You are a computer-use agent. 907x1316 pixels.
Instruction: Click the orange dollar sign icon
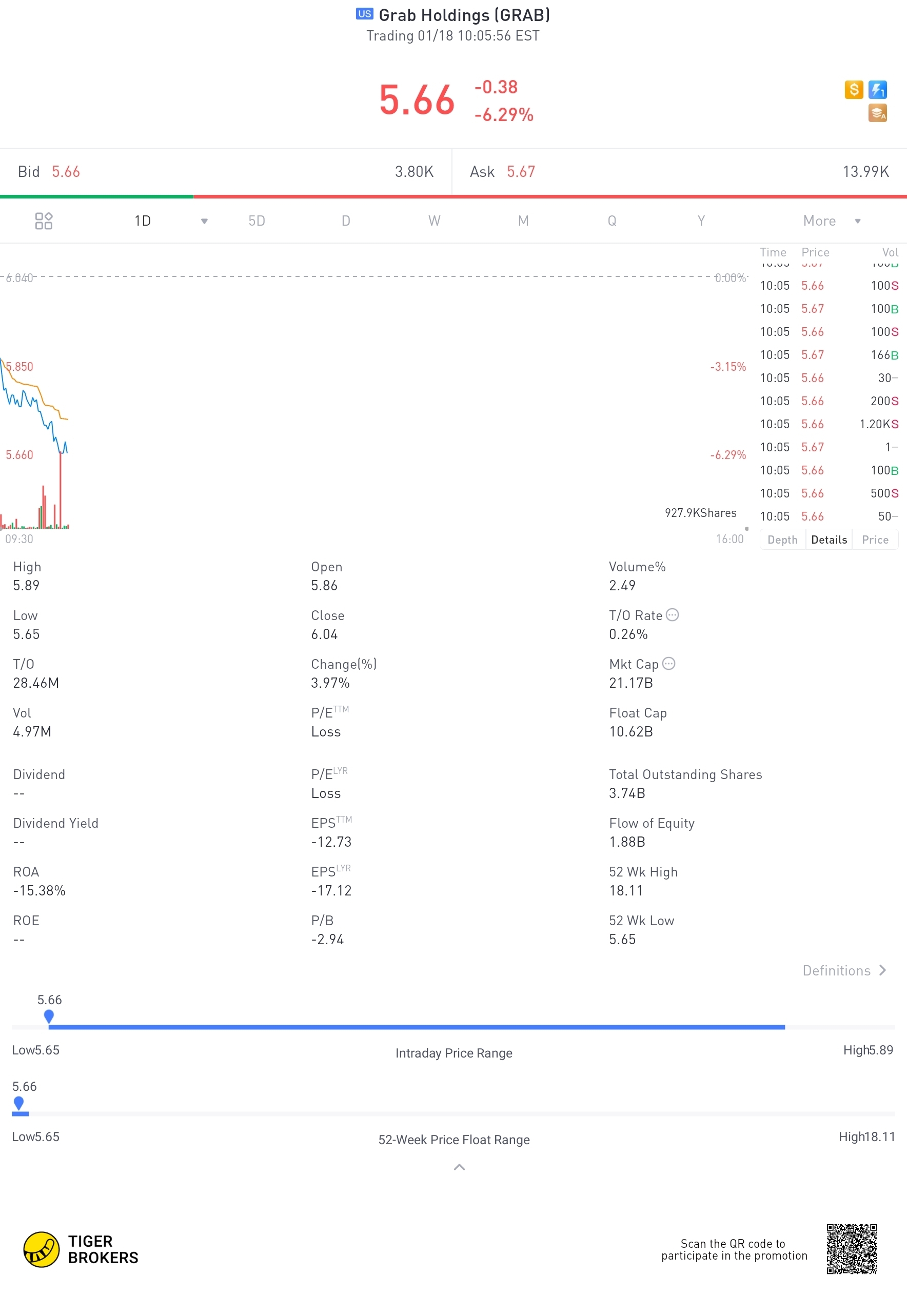pyautogui.click(x=853, y=90)
